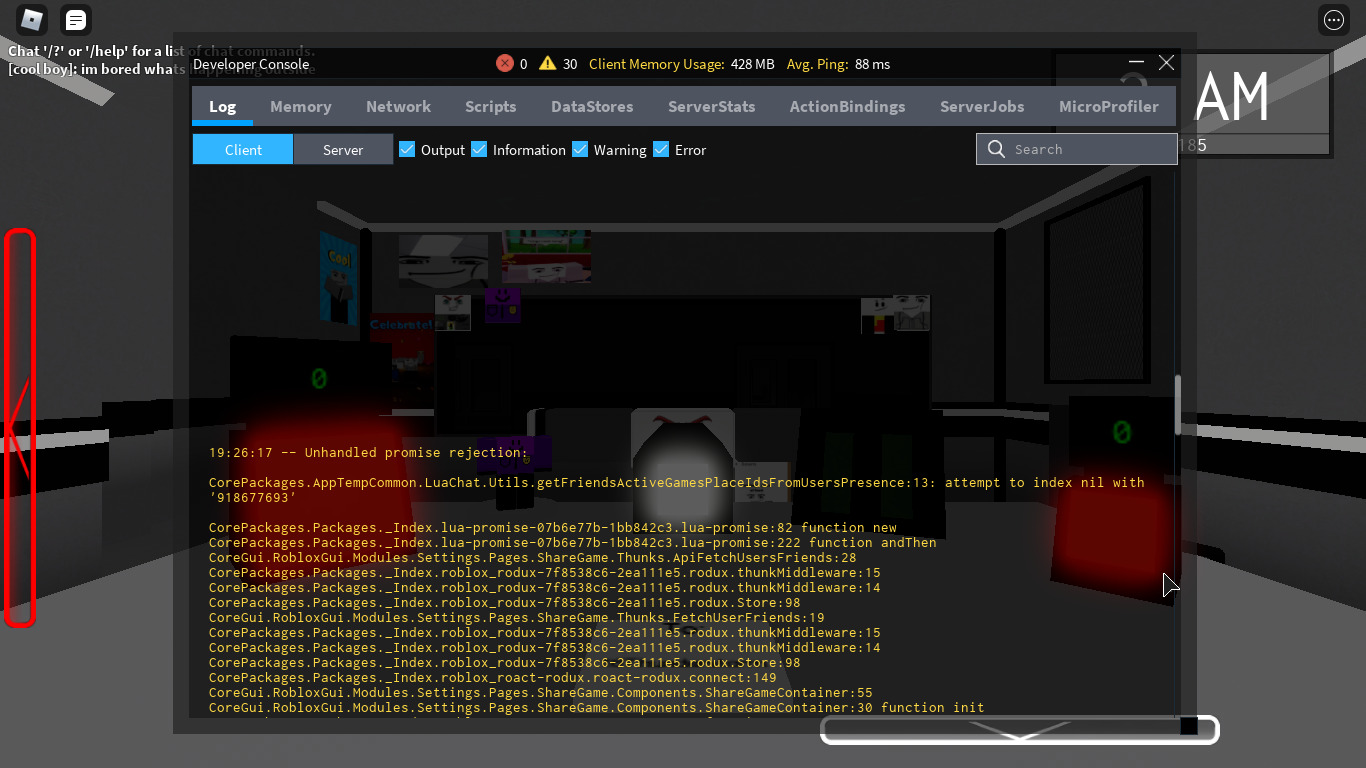This screenshot has height=768, width=1366.
Task: Switch to the Log tab
Action: tap(222, 106)
